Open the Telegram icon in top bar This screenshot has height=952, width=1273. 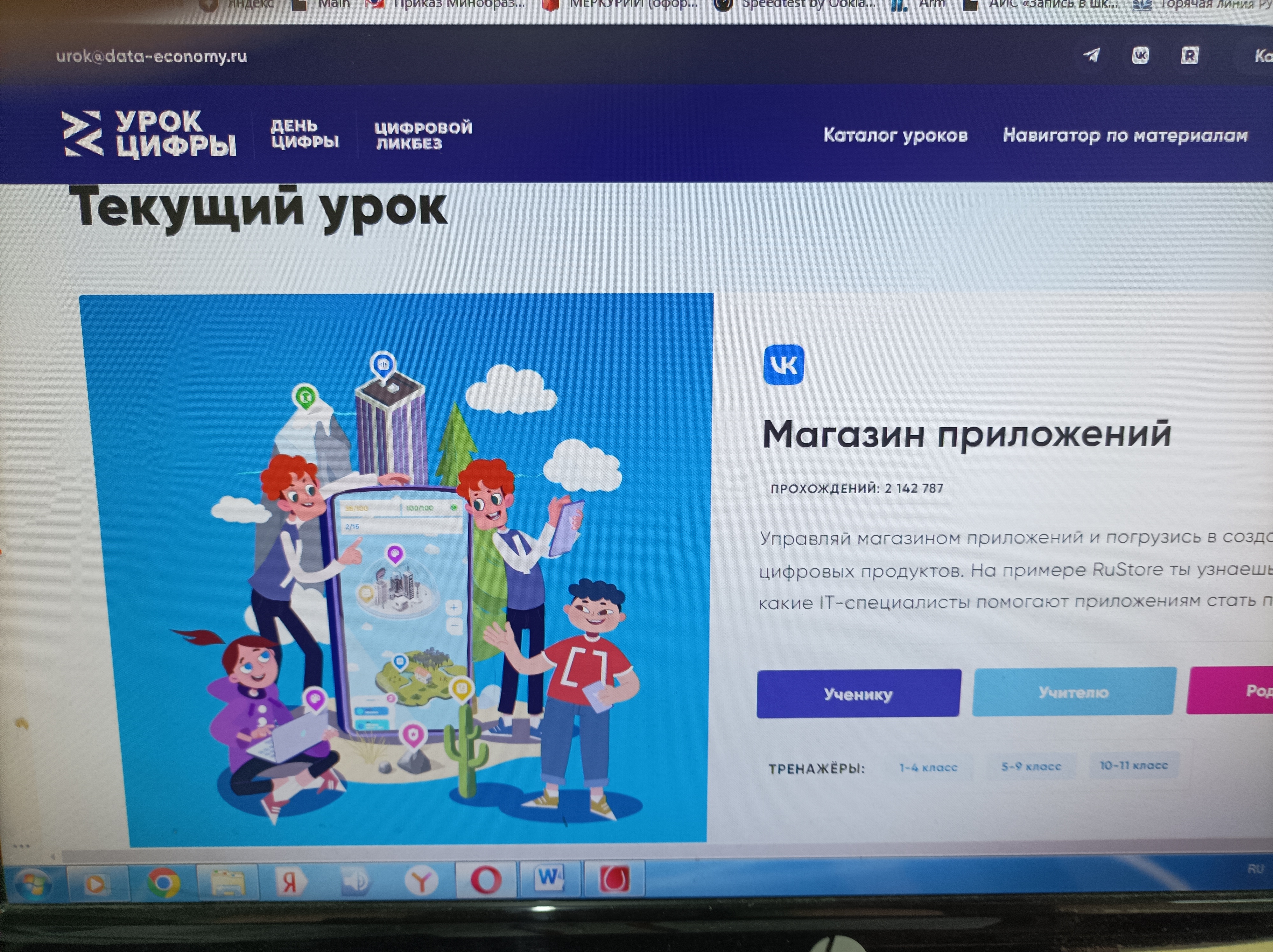click(x=1092, y=55)
